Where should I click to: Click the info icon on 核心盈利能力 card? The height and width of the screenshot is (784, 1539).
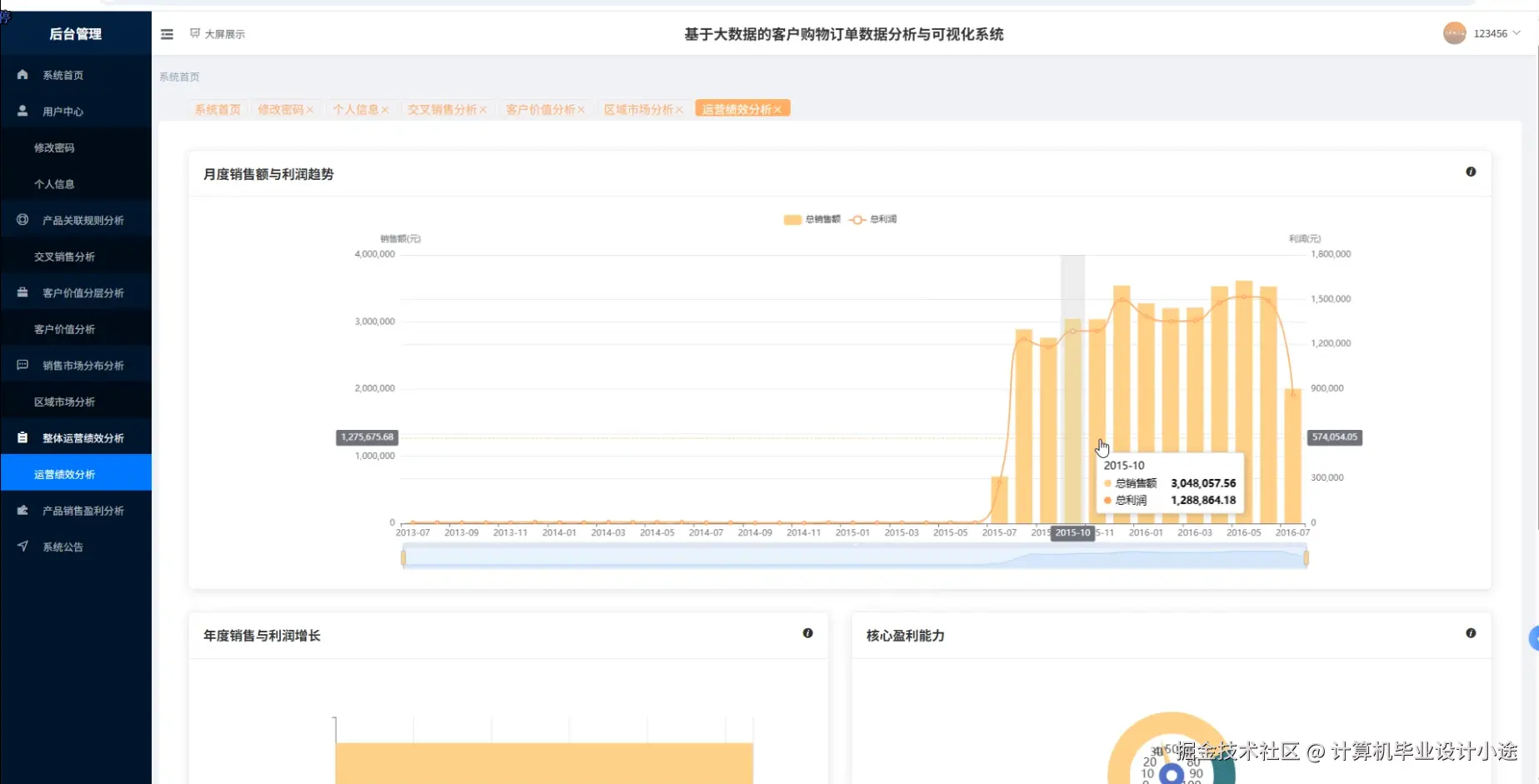(x=1471, y=633)
